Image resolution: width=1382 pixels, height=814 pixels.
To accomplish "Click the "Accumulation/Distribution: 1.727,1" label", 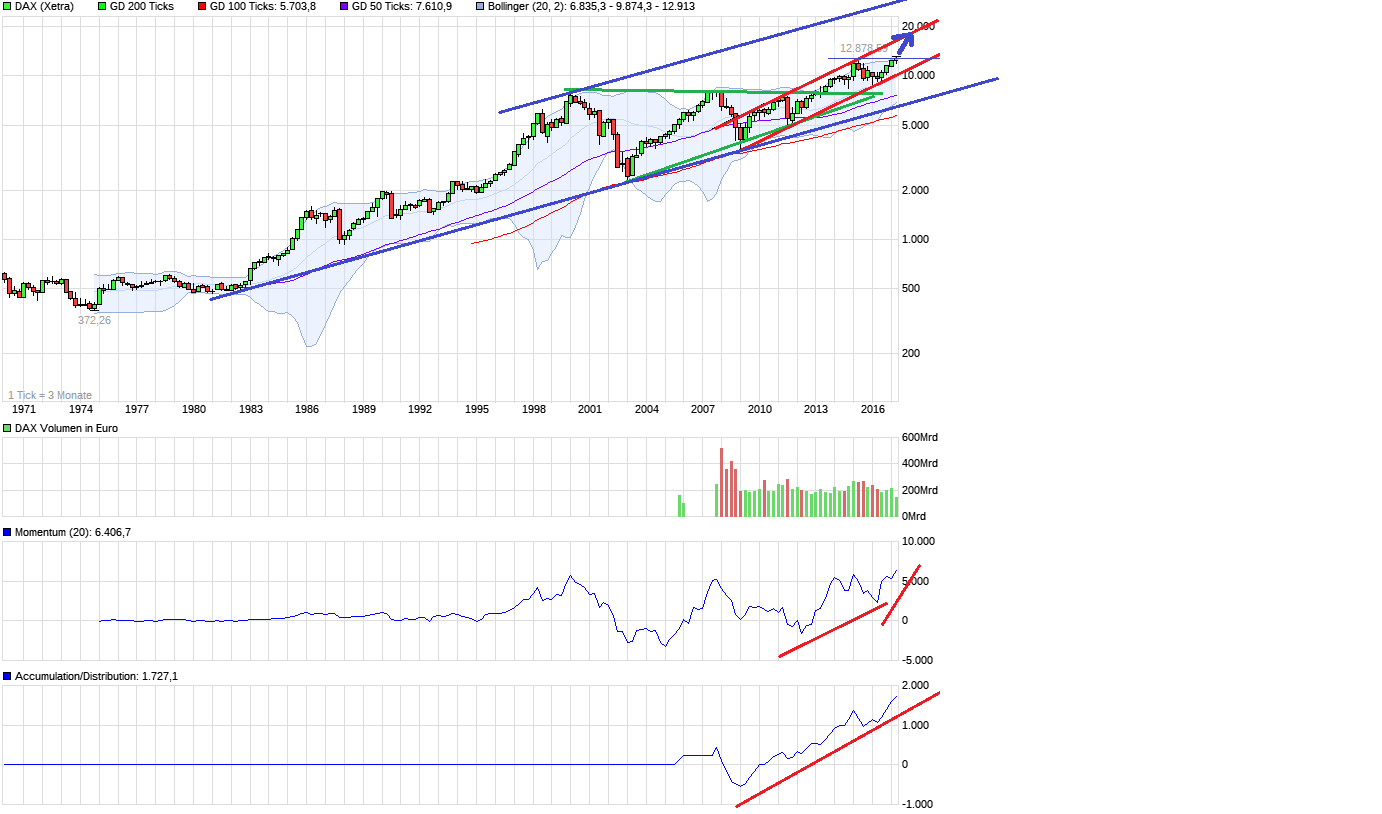I will (x=97, y=677).
